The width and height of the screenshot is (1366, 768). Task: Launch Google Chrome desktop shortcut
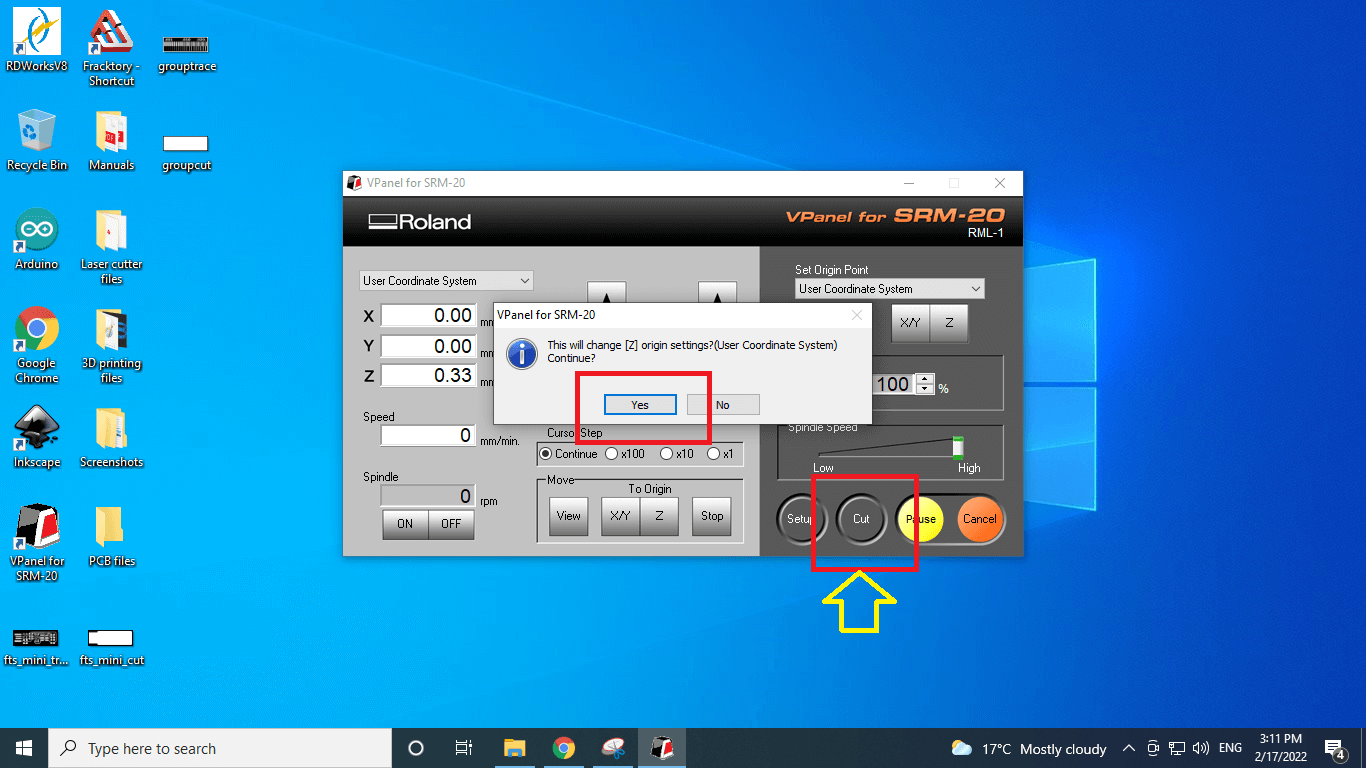point(37,345)
